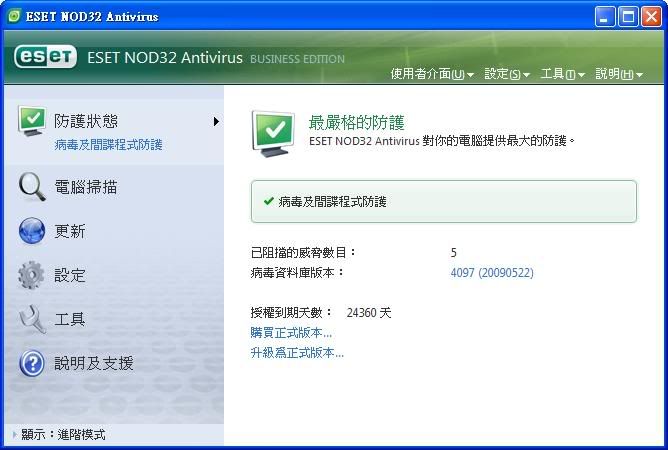Viewport: 668px width, 450px height.
Task: Open the 使用者介面(U) dropdown menu
Action: pos(432,74)
